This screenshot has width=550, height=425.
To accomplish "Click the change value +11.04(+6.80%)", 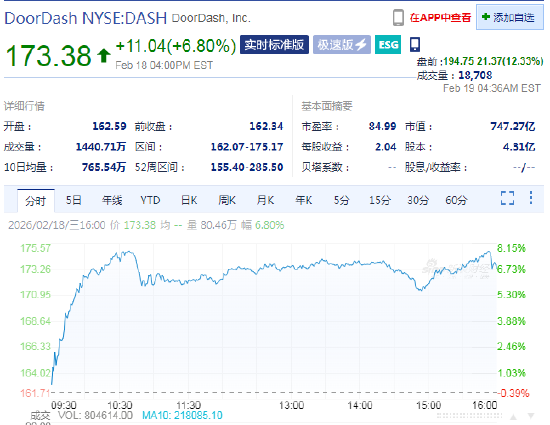I will click(x=176, y=46).
